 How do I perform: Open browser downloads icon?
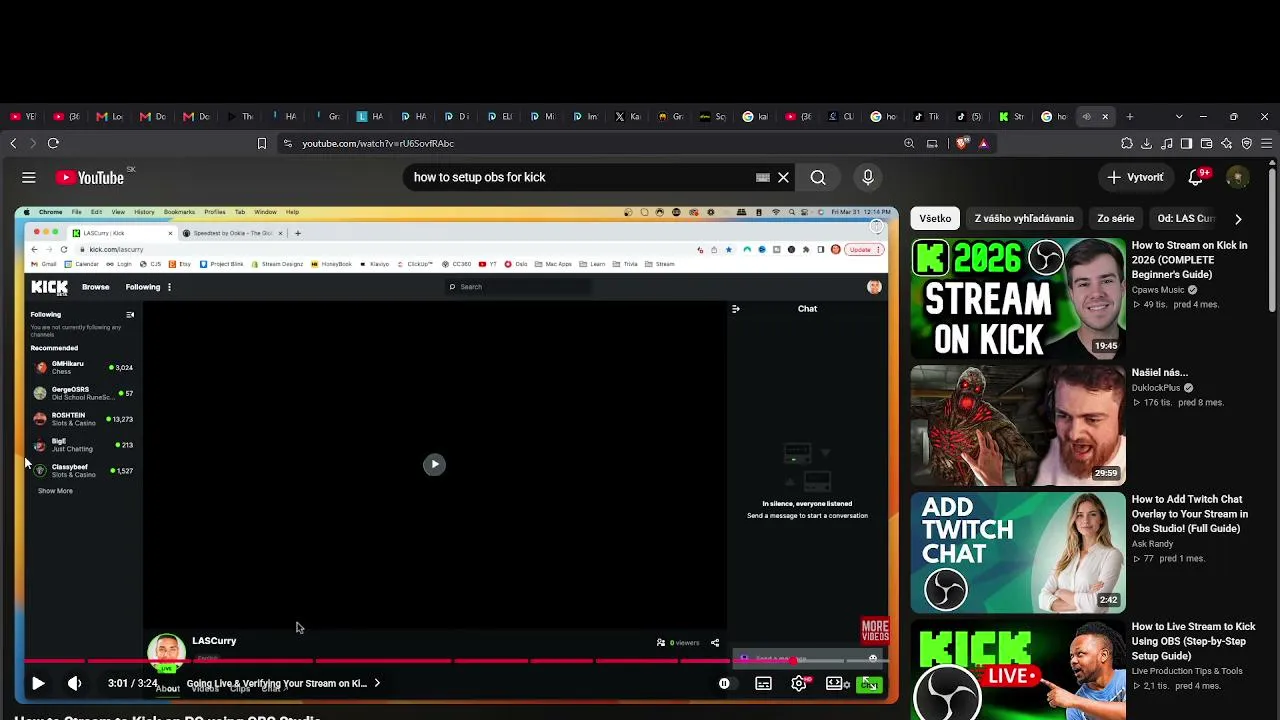click(x=1147, y=144)
